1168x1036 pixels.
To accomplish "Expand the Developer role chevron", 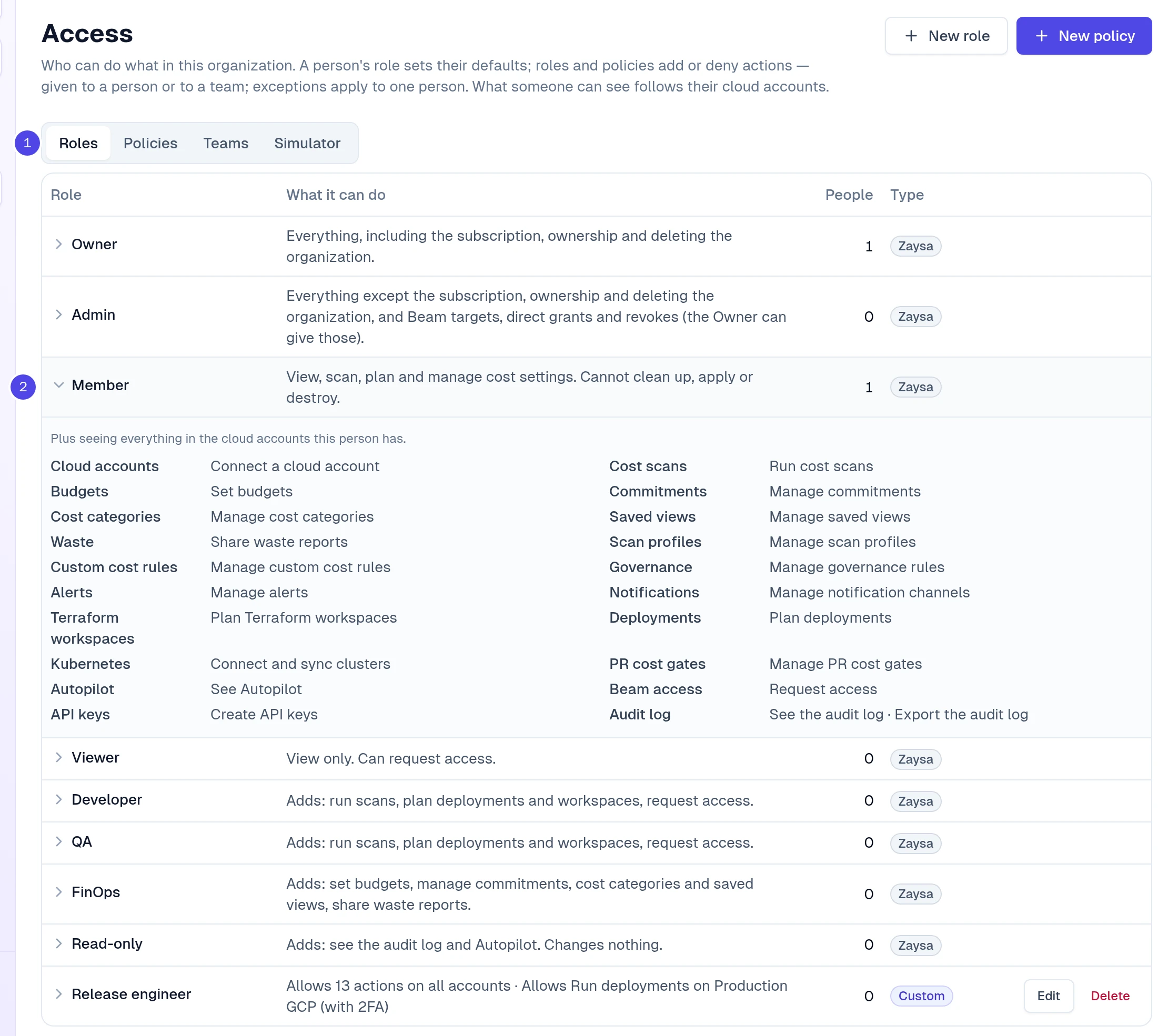I will (58, 799).
